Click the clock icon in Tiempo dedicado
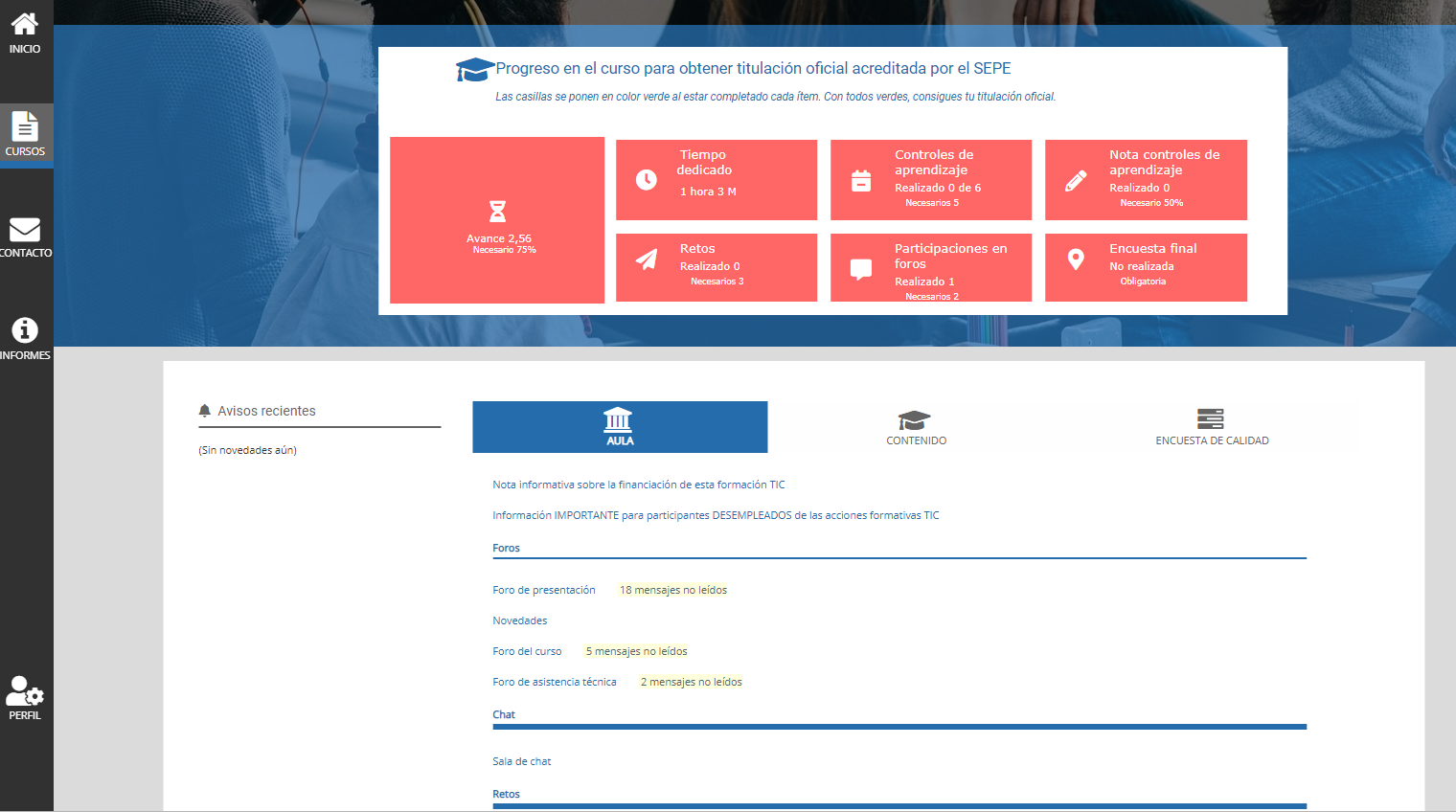This screenshot has height=812, width=1456. tap(647, 180)
